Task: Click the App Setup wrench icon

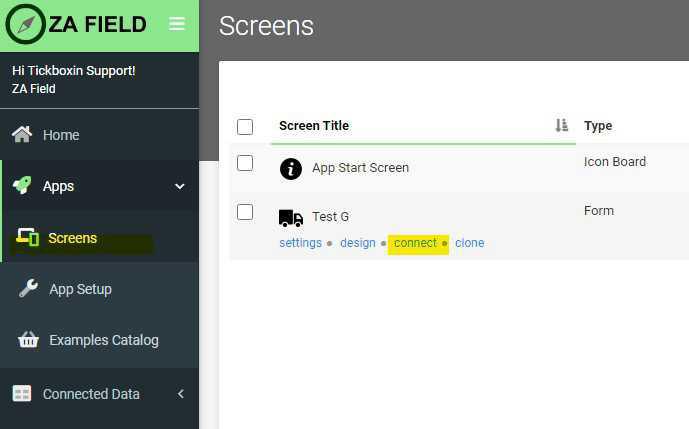Action: (x=29, y=289)
